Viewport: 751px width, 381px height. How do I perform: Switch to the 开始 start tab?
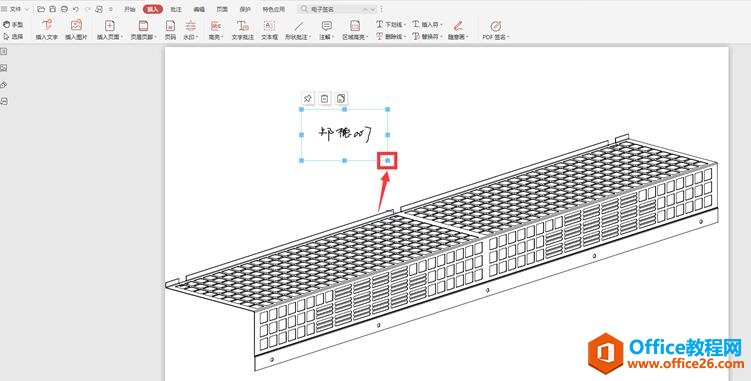[x=129, y=9]
